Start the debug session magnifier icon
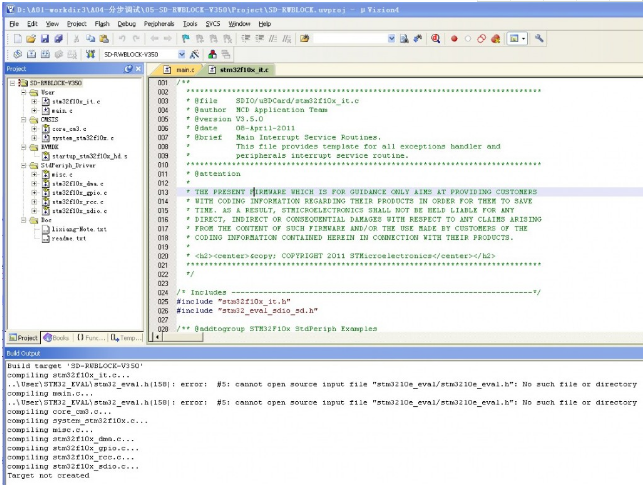Screen dimensions: 644x490 pos(436,38)
